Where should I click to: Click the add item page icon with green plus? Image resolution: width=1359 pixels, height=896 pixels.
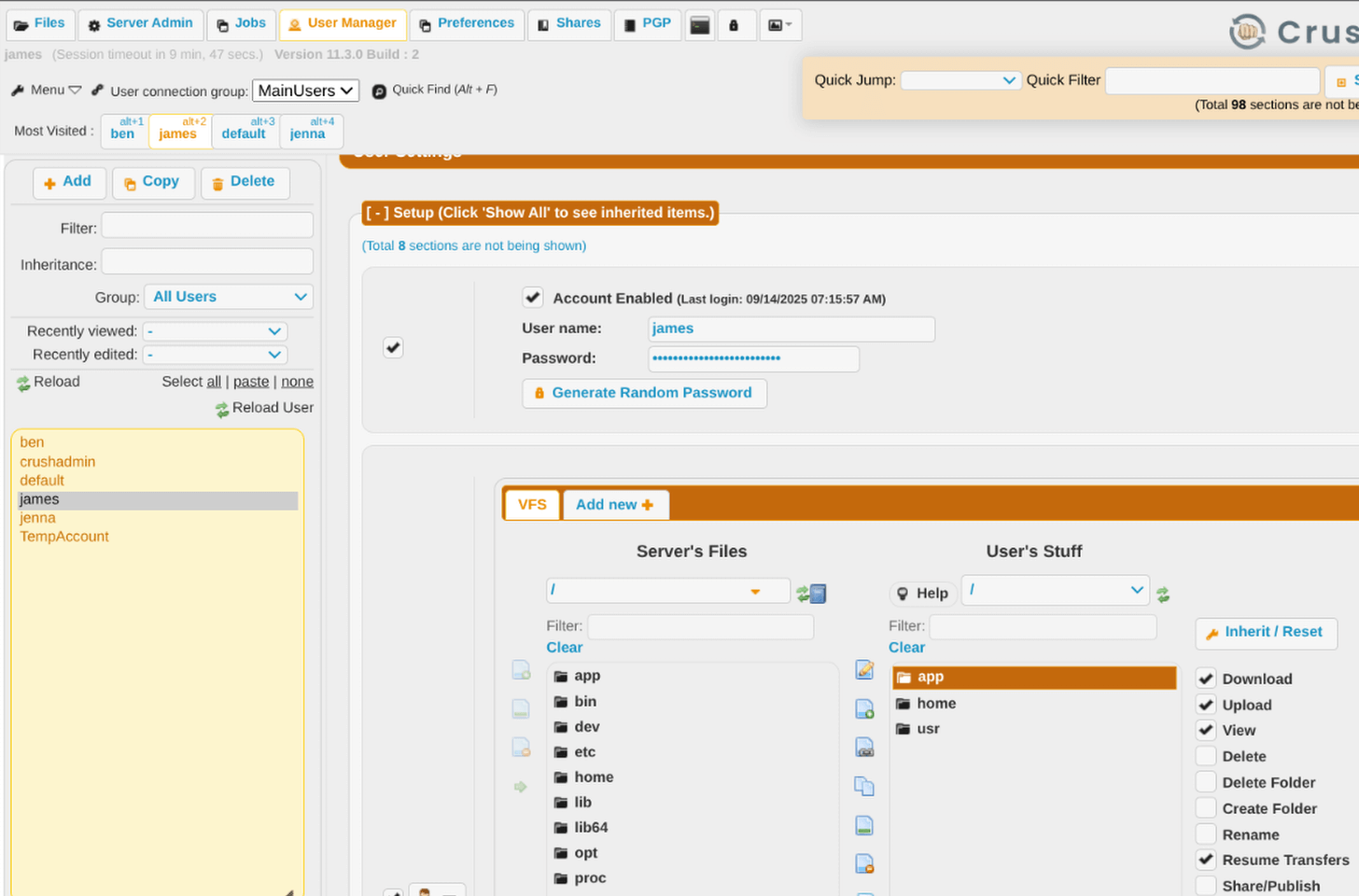point(864,709)
